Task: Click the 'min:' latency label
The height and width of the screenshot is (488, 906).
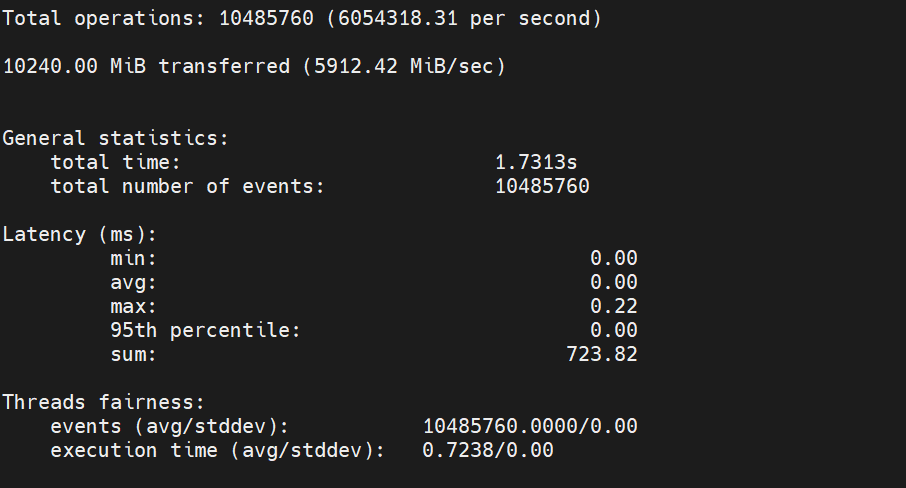Action: (x=133, y=258)
